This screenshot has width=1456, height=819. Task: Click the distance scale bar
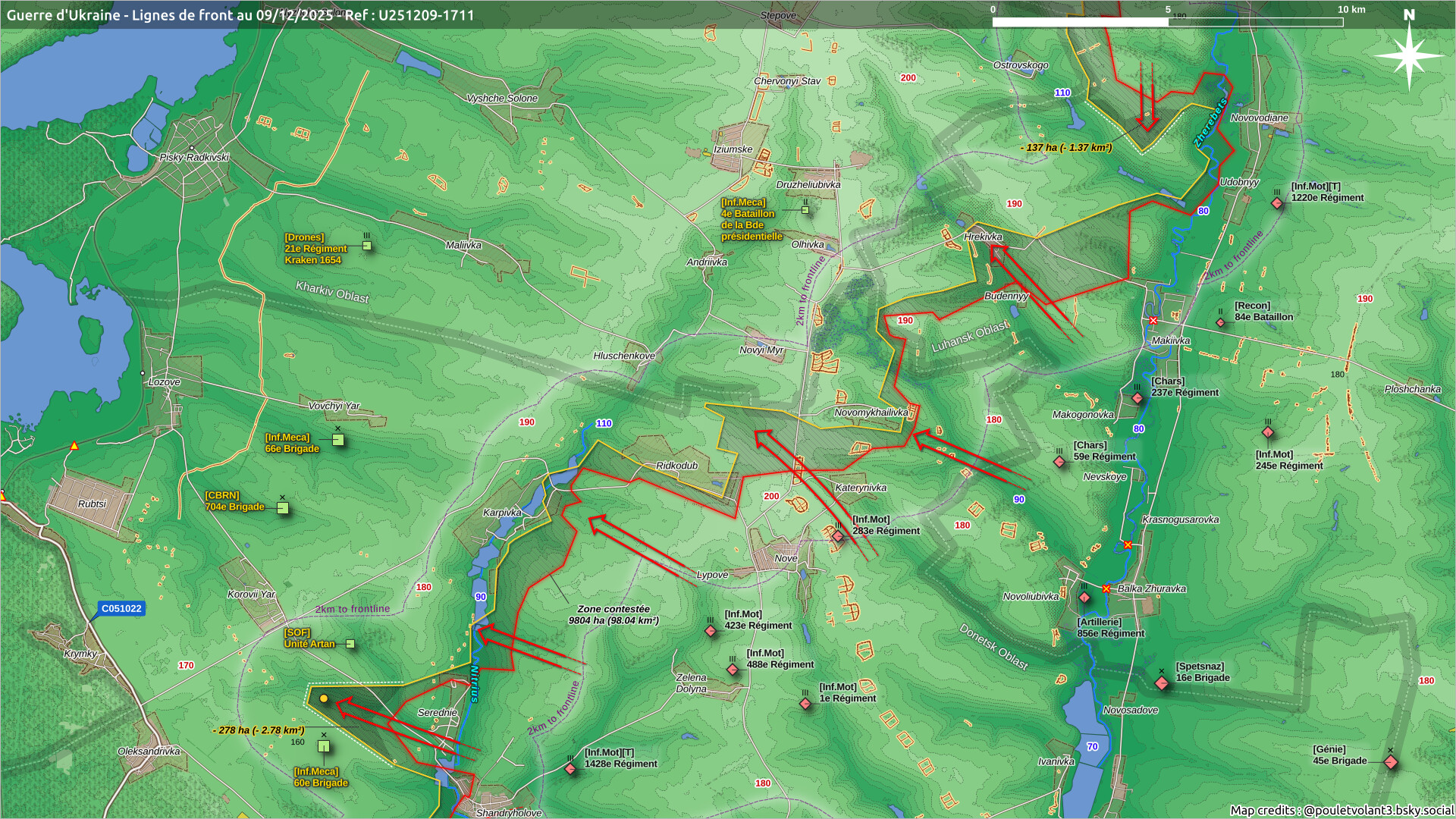pos(1168,22)
